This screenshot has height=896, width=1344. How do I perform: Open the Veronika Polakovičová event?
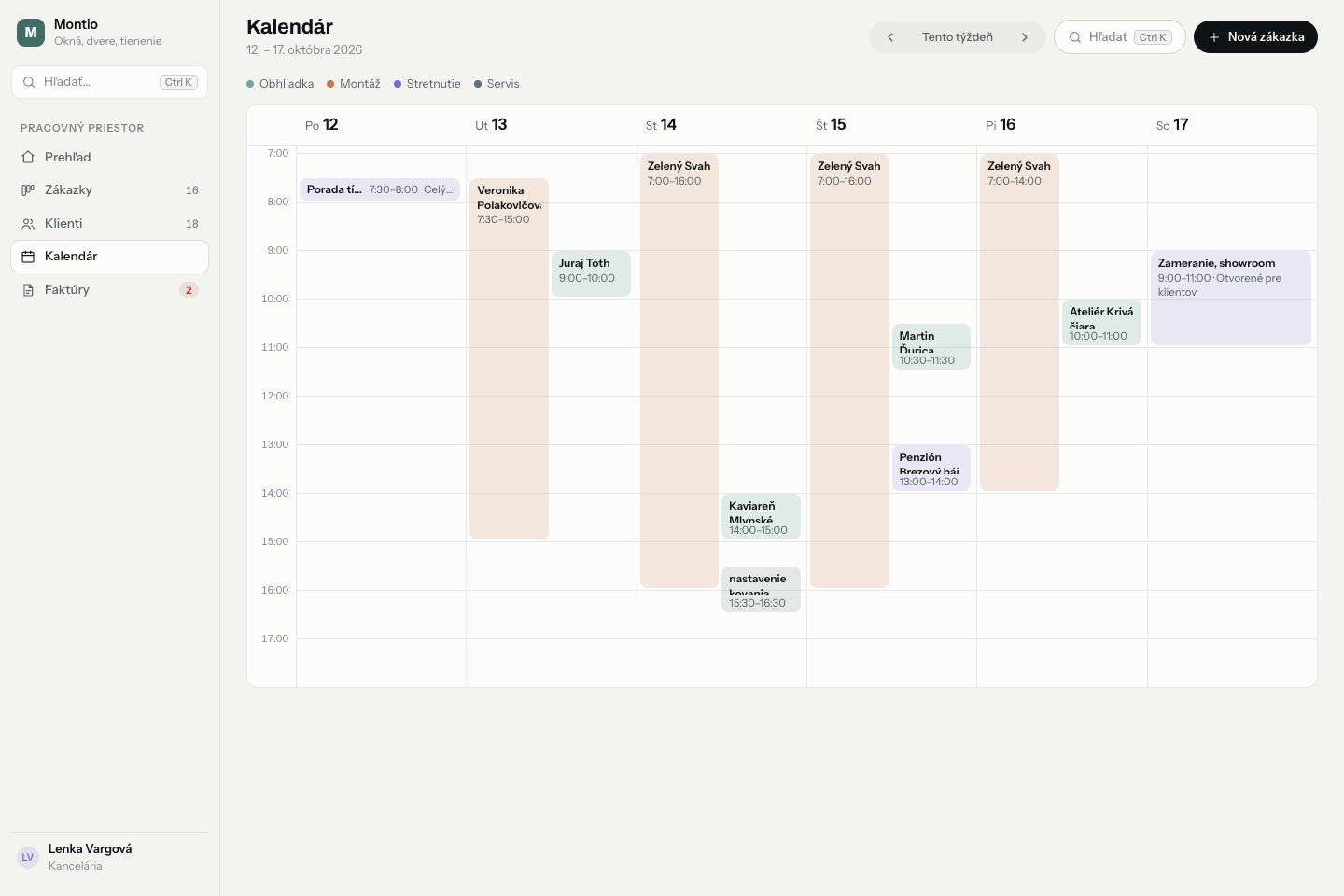tap(509, 359)
